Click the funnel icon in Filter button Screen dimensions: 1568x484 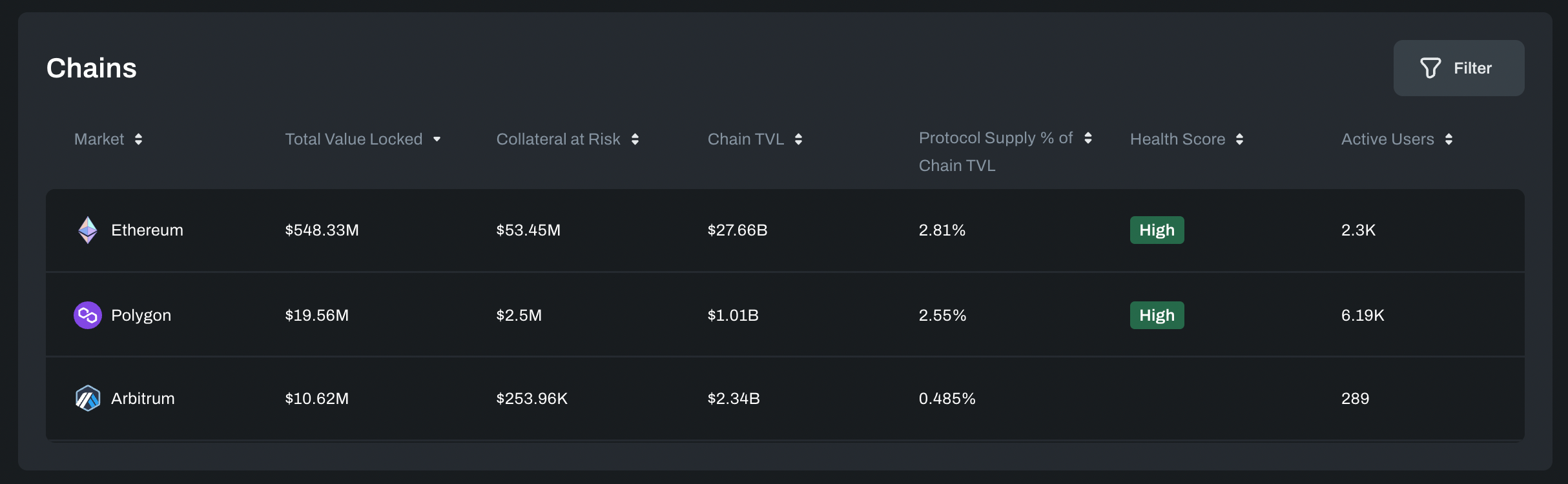pyautogui.click(x=1430, y=68)
